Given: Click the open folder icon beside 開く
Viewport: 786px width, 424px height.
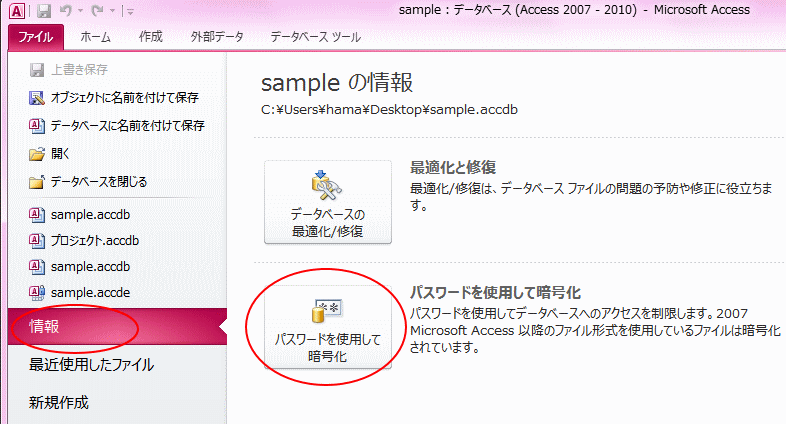Looking at the screenshot, I should tap(37, 154).
